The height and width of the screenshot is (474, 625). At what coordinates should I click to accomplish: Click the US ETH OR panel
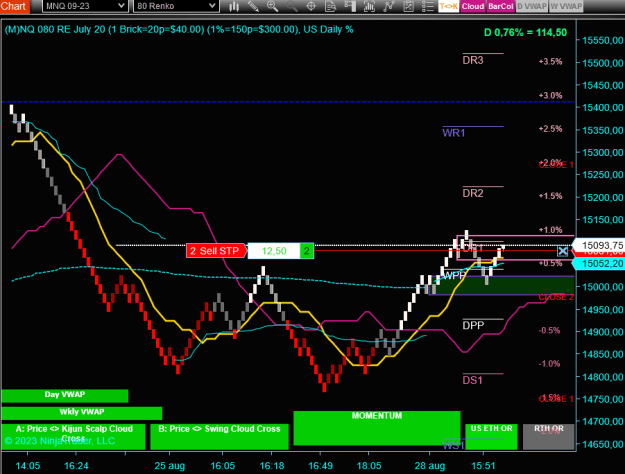[491, 437]
